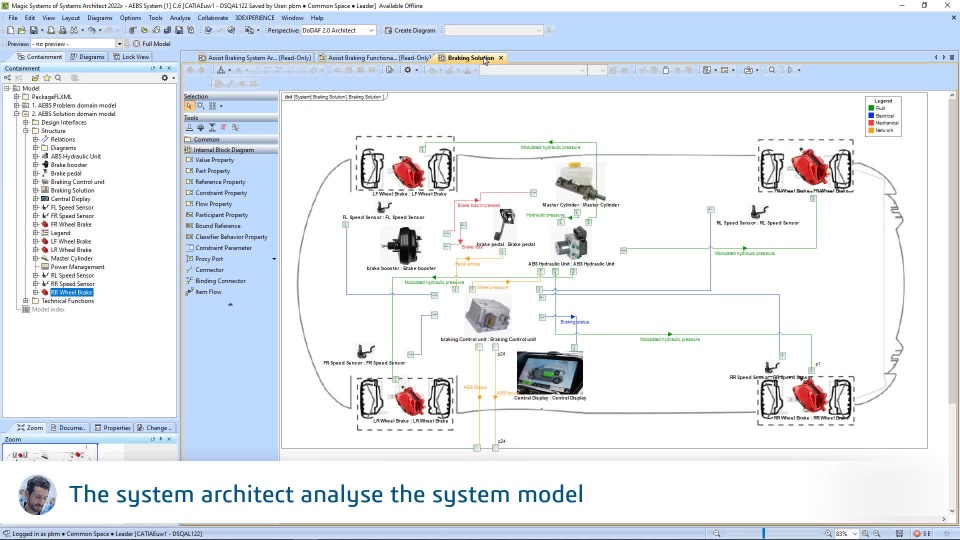This screenshot has height=540, width=960.
Task: Open the Analyze menu
Action: click(180, 18)
